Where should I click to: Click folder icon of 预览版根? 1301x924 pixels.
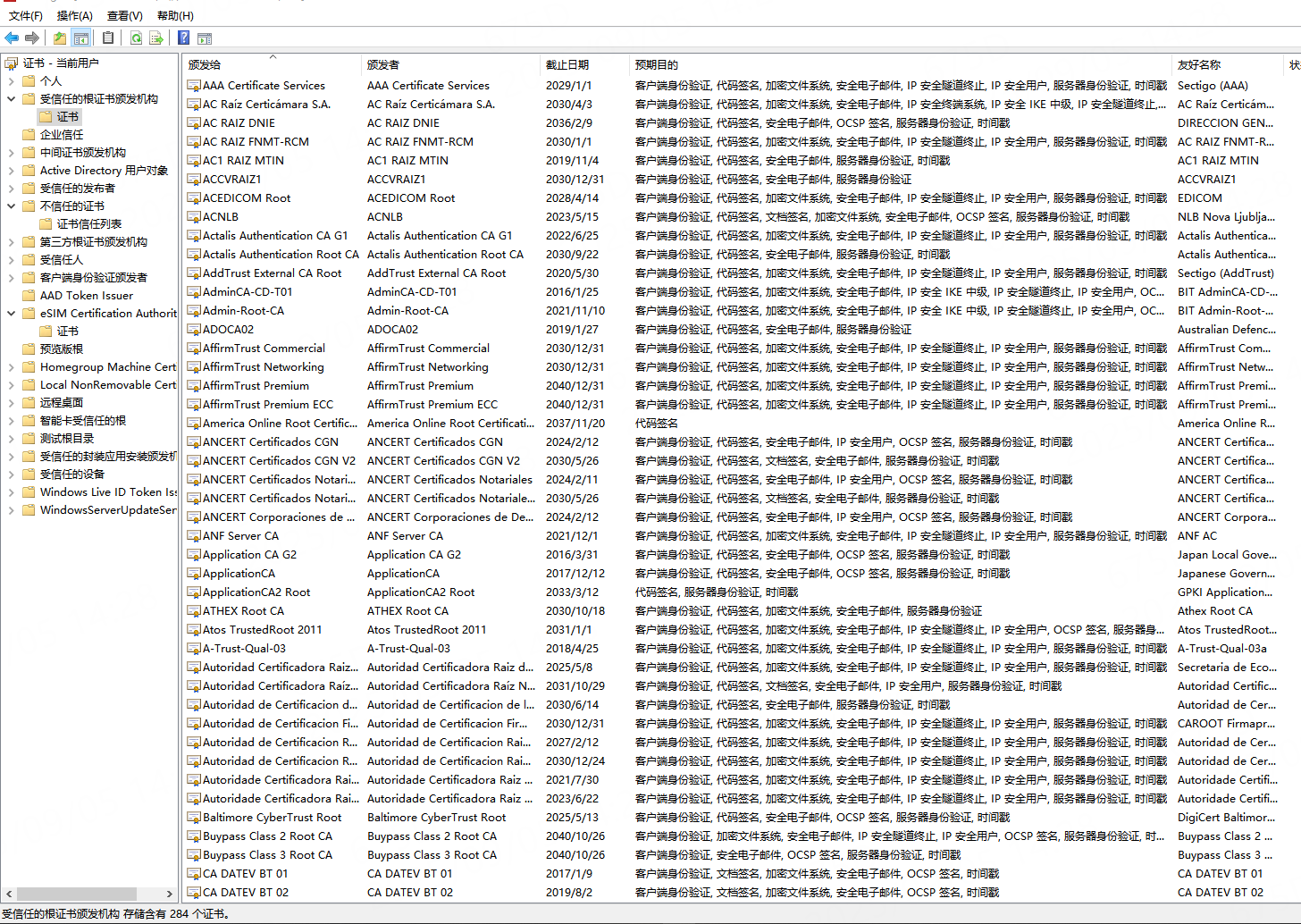click(29, 349)
